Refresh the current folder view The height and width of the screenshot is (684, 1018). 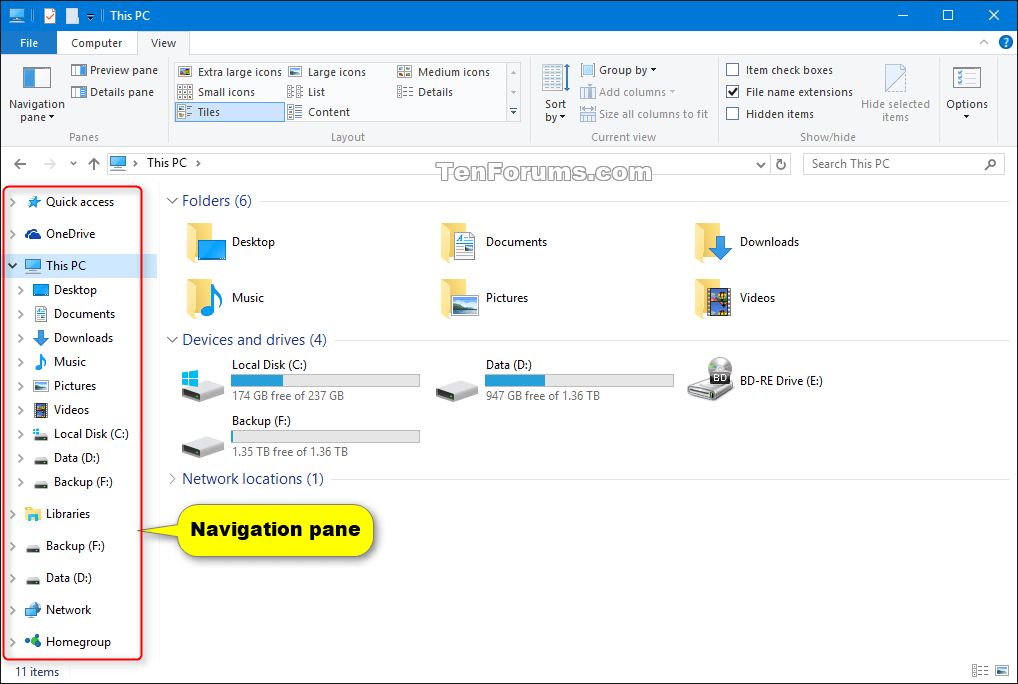click(781, 163)
